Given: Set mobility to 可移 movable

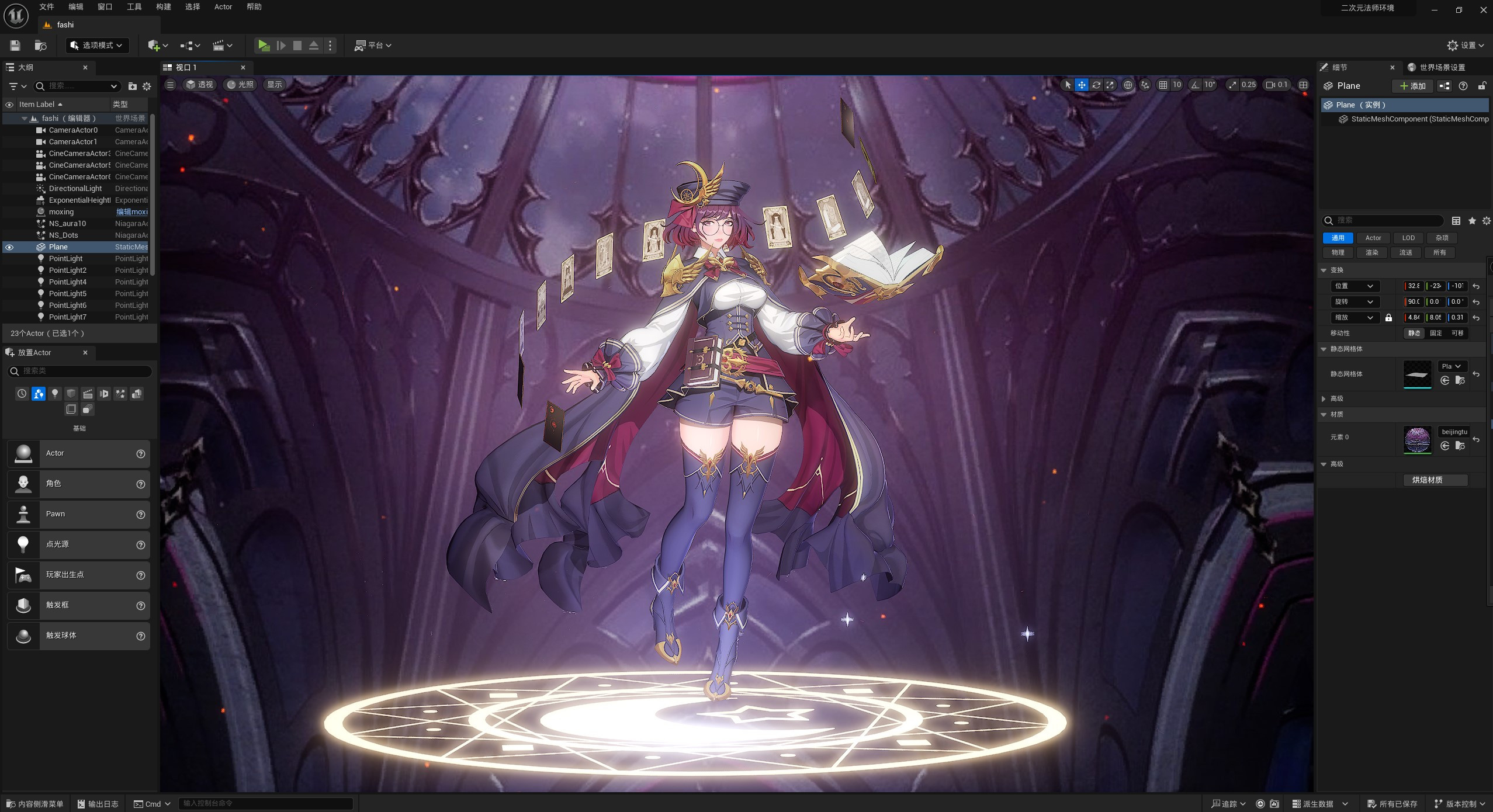Looking at the screenshot, I should [x=1457, y=333].
